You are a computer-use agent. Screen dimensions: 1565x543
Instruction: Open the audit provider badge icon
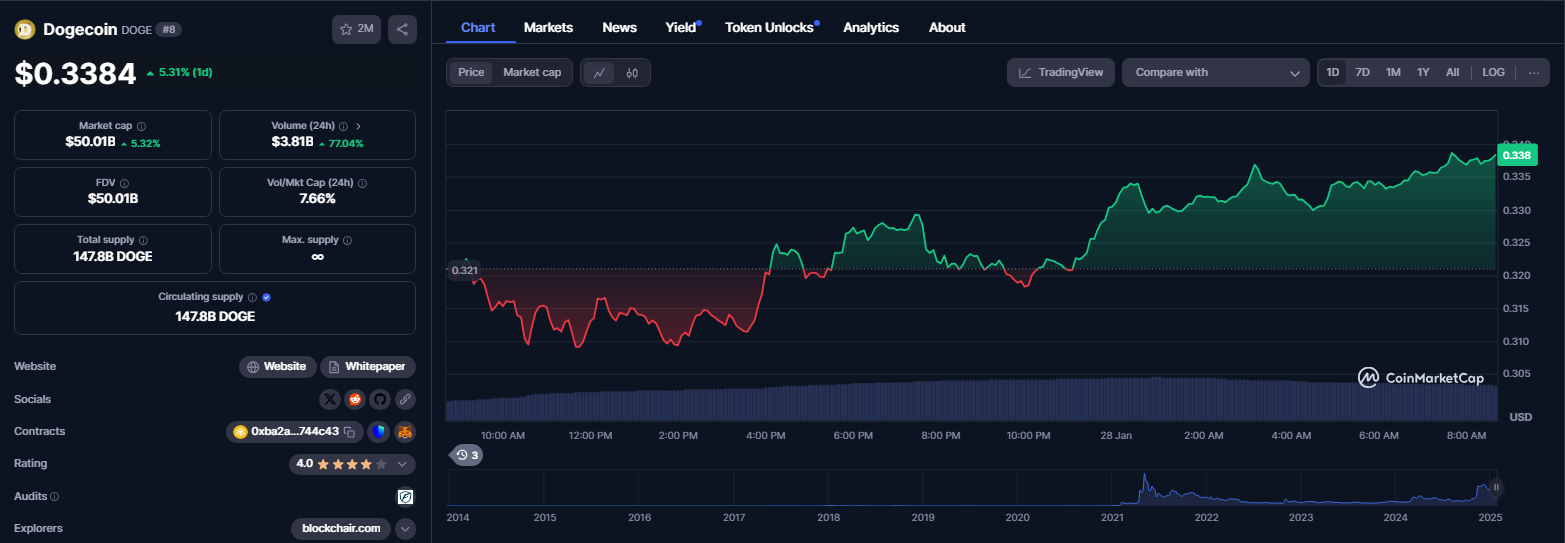coord(406,496)
